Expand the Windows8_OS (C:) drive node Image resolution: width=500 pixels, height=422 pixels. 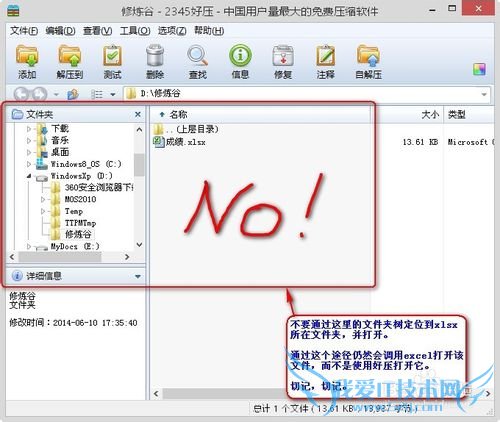coord(29,164)
